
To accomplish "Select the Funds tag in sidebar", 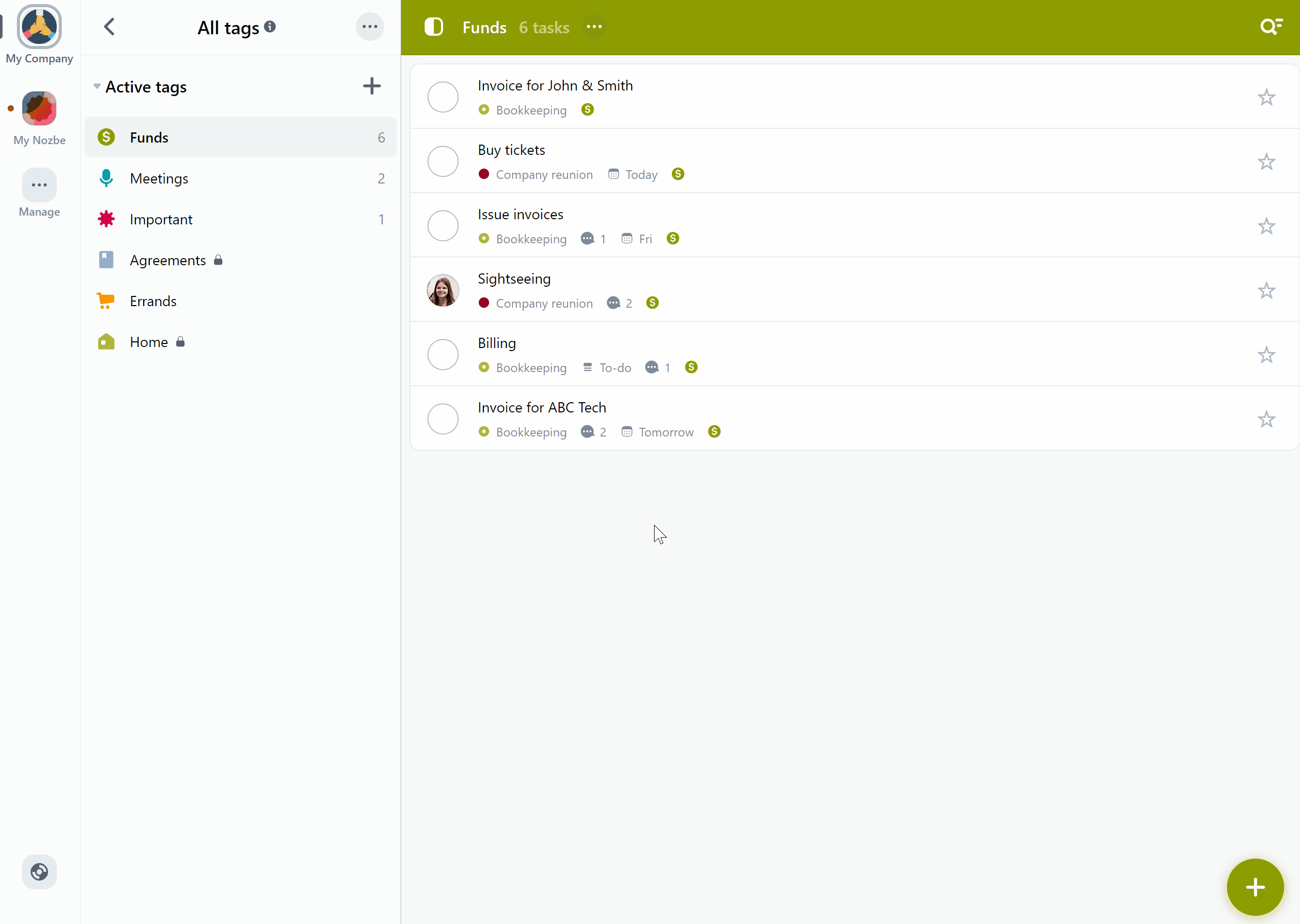I will (240, 137).
